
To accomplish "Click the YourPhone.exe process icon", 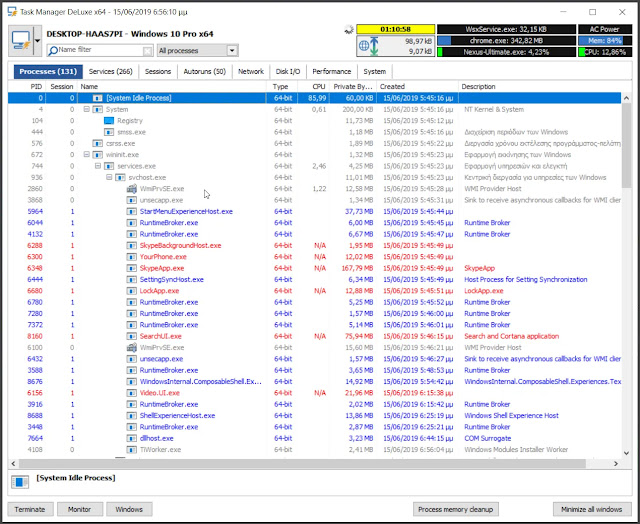I will click(131, 257).
